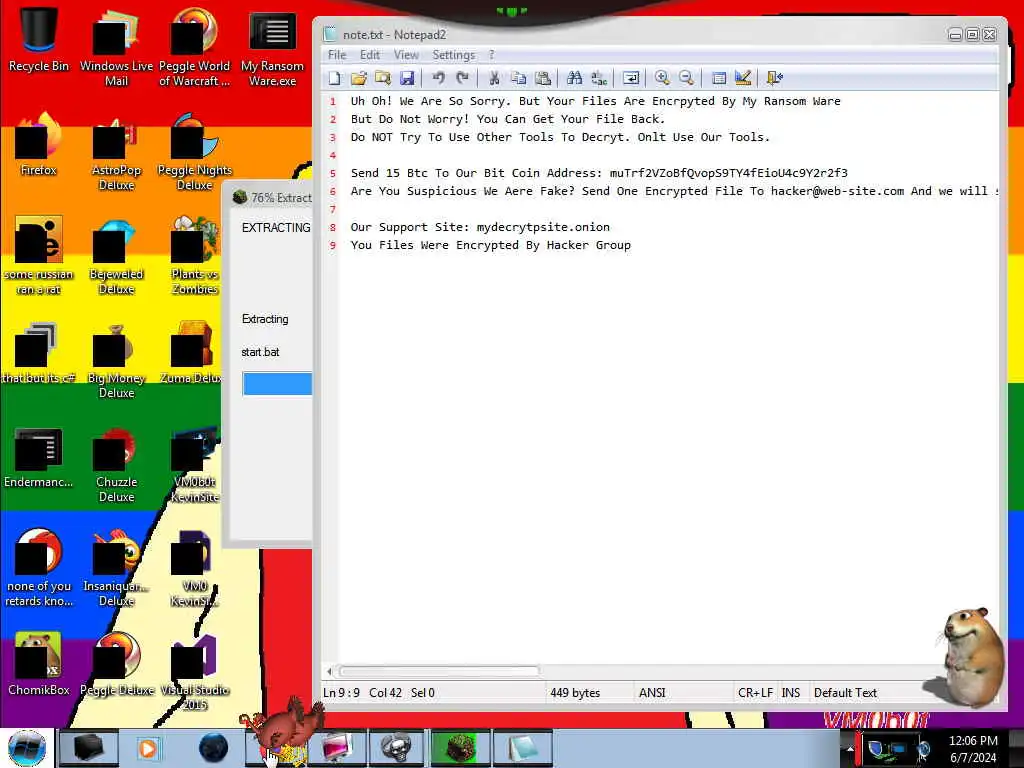Select the Chuzzle Deluxe desktop icon
1024x768 pixels.
click(116, 465)
